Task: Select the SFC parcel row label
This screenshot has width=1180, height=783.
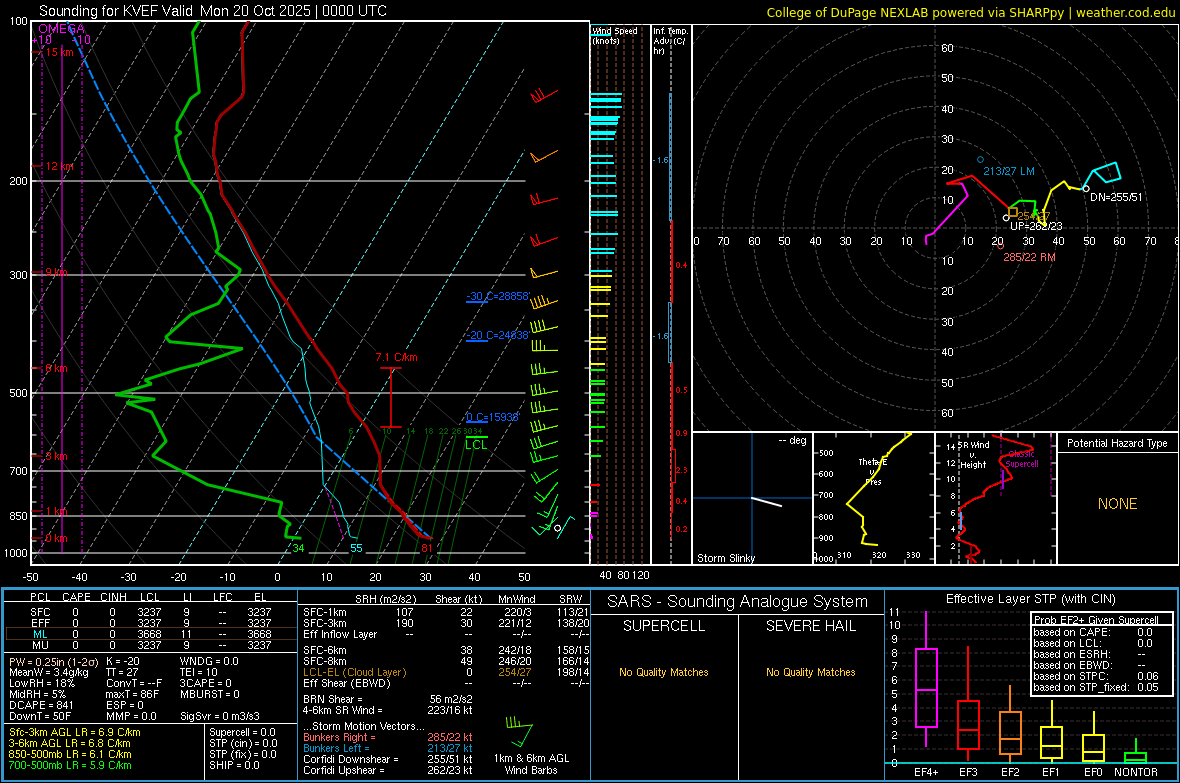Action: (x=40, y=612)
